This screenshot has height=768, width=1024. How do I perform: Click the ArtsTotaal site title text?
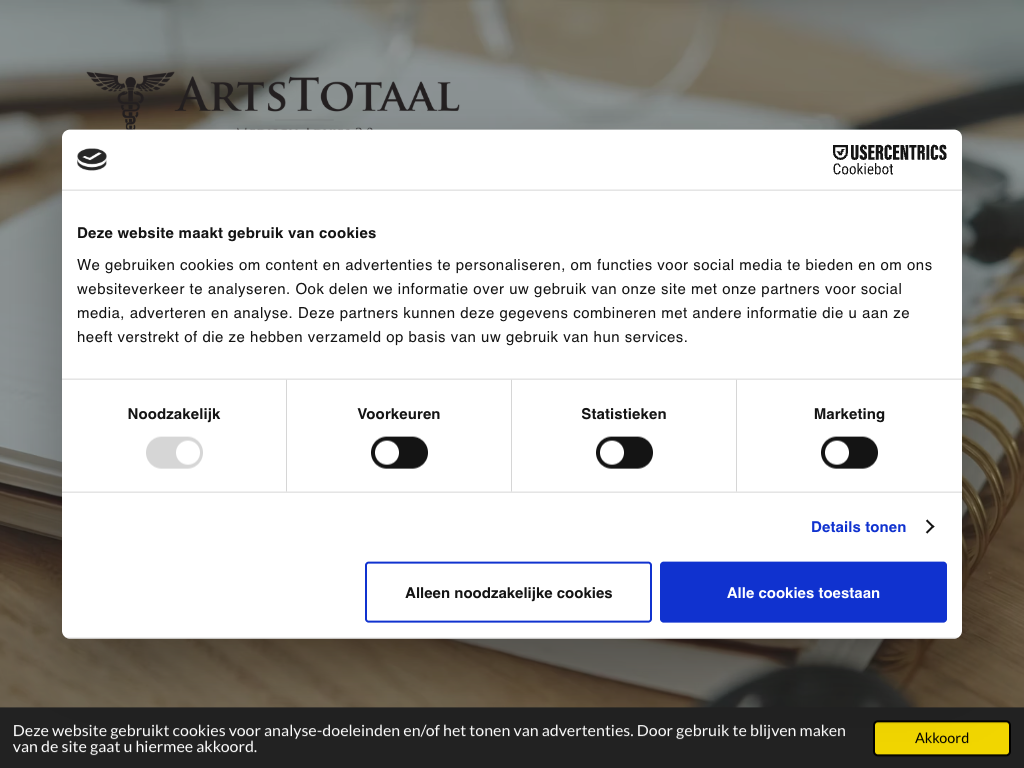tap(318, 96)
